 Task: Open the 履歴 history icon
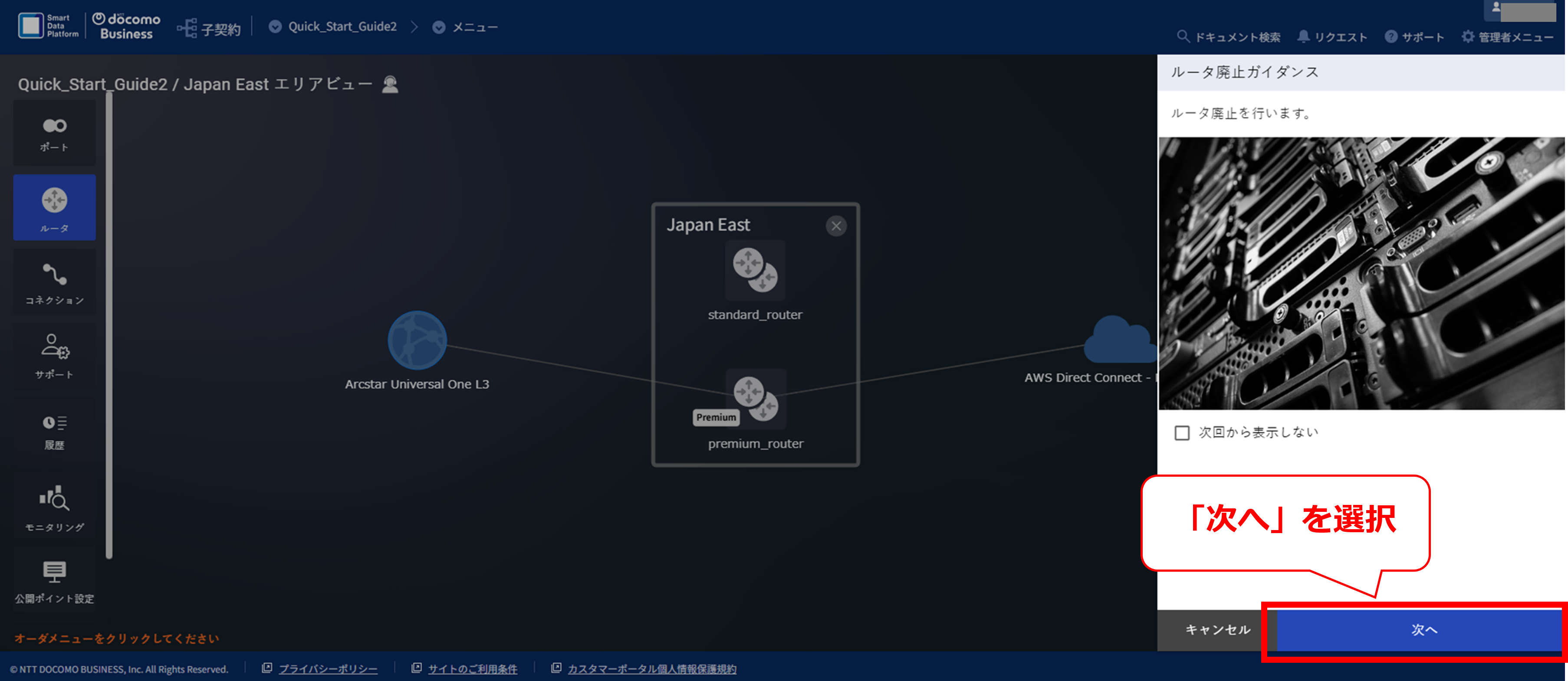coord(54,431)
